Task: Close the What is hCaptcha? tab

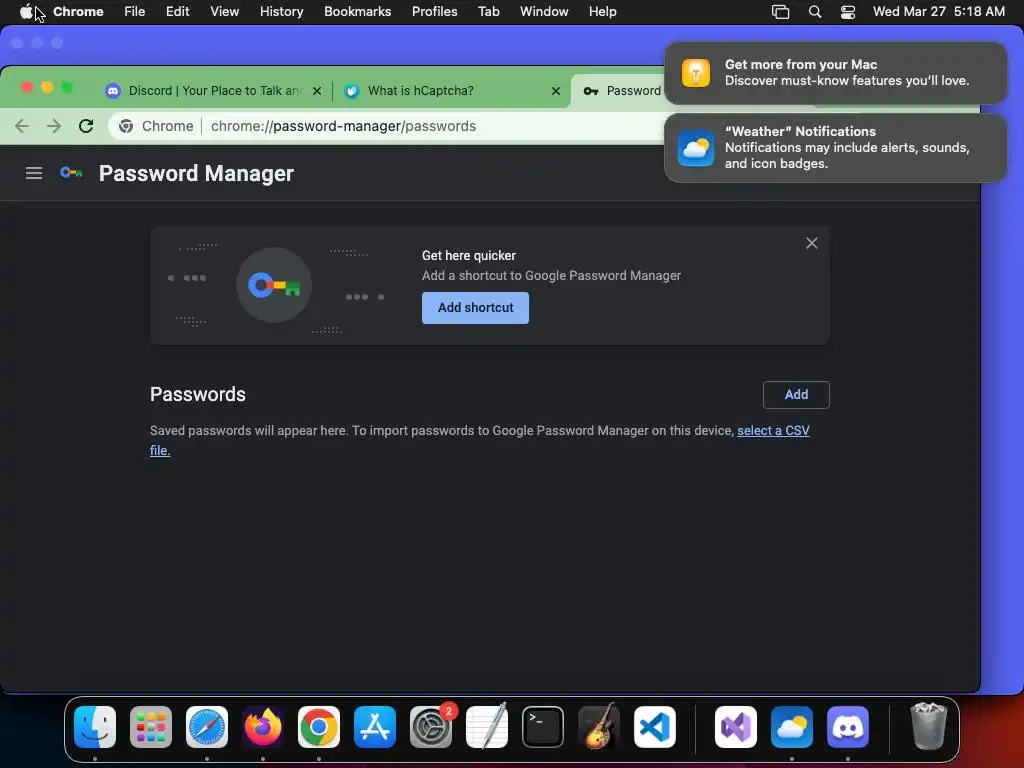Action: click(556, 91)
